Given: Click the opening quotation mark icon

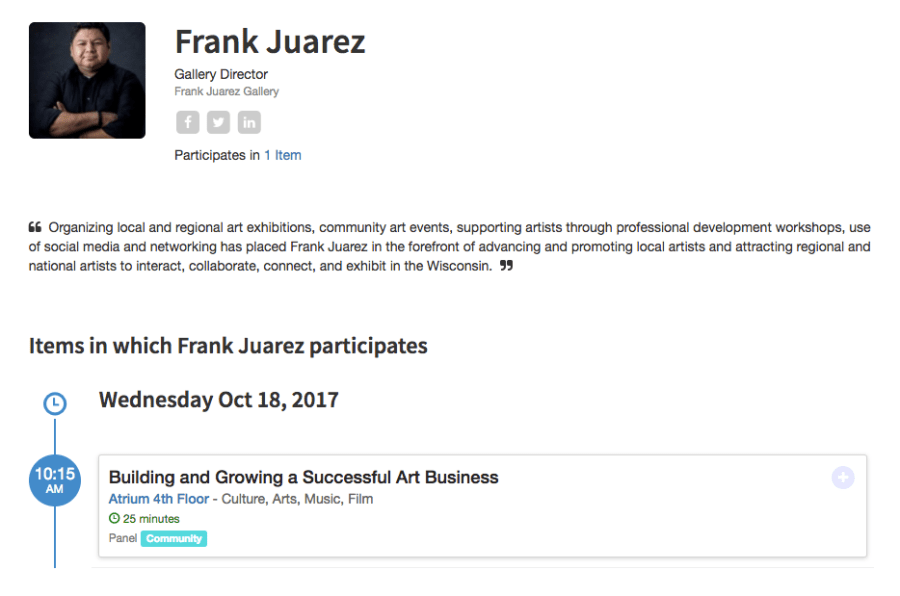Looking at the screenshot, I should [35, 227].
